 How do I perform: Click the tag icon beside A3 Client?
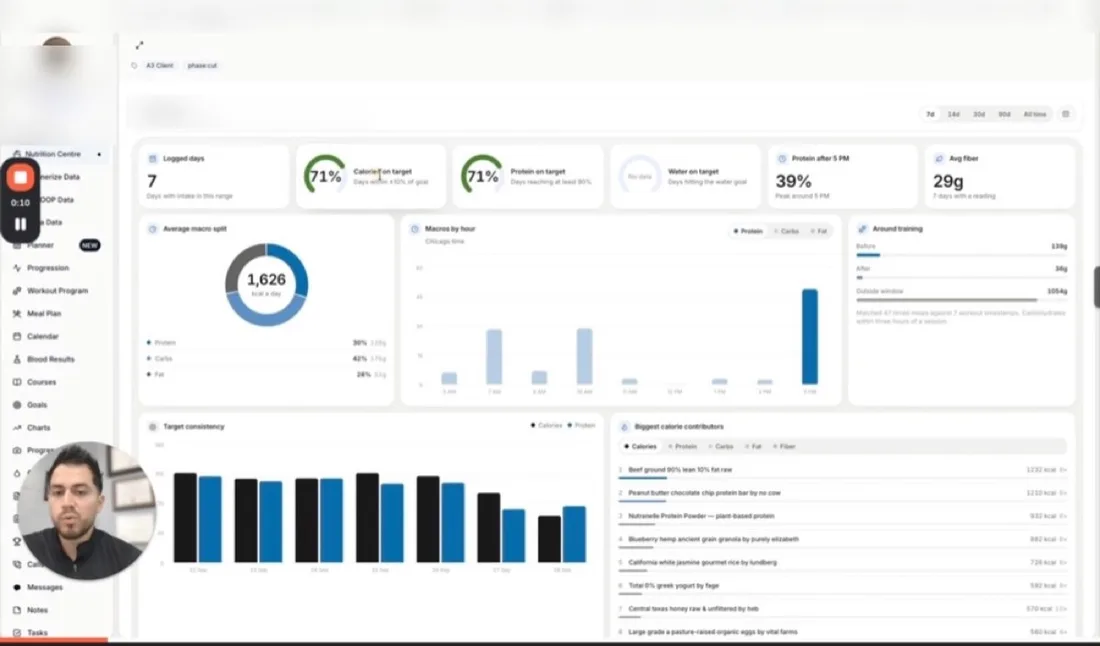coord(134,65)
